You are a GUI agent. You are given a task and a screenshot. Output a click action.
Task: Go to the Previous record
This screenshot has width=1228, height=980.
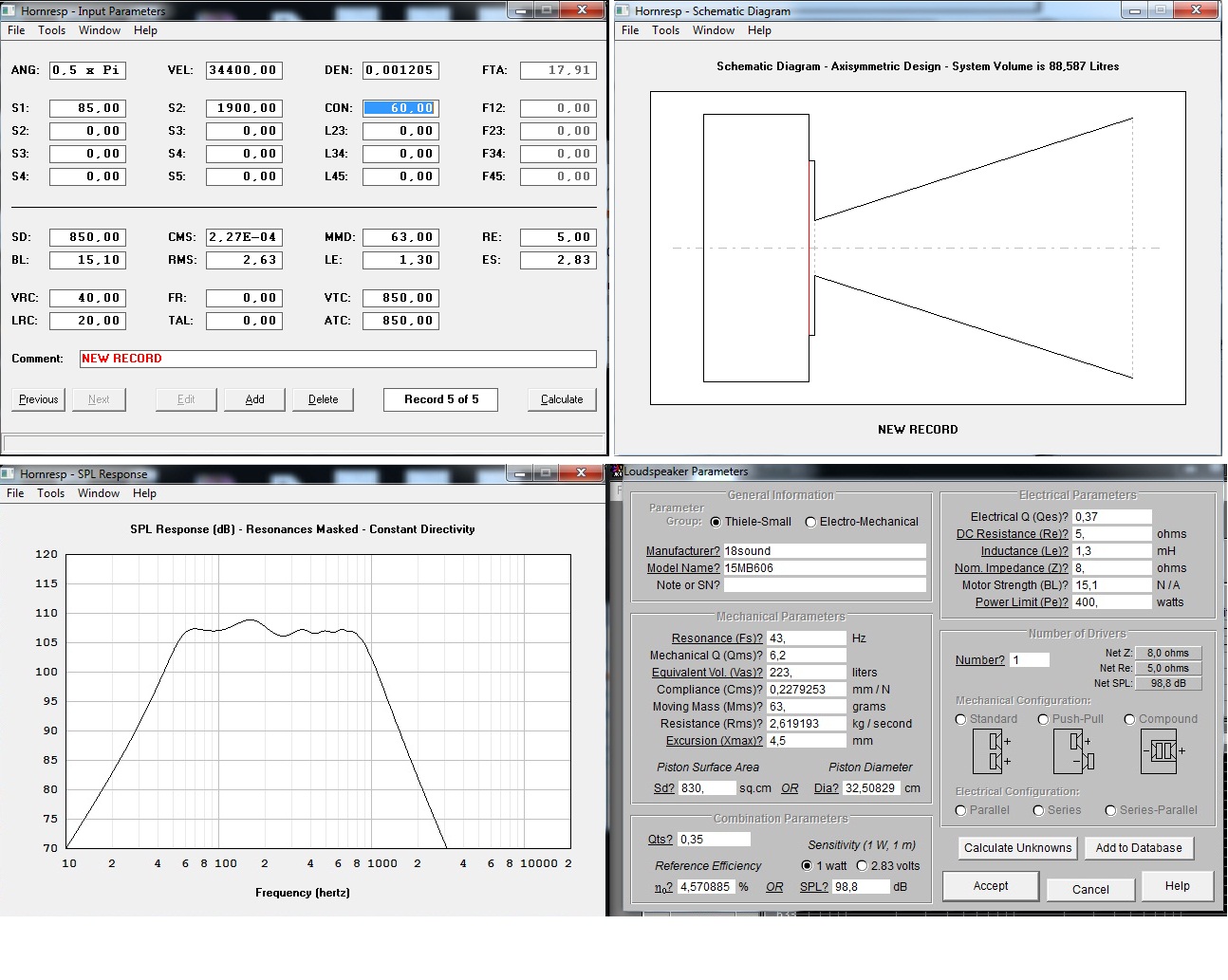pos(39,399)
